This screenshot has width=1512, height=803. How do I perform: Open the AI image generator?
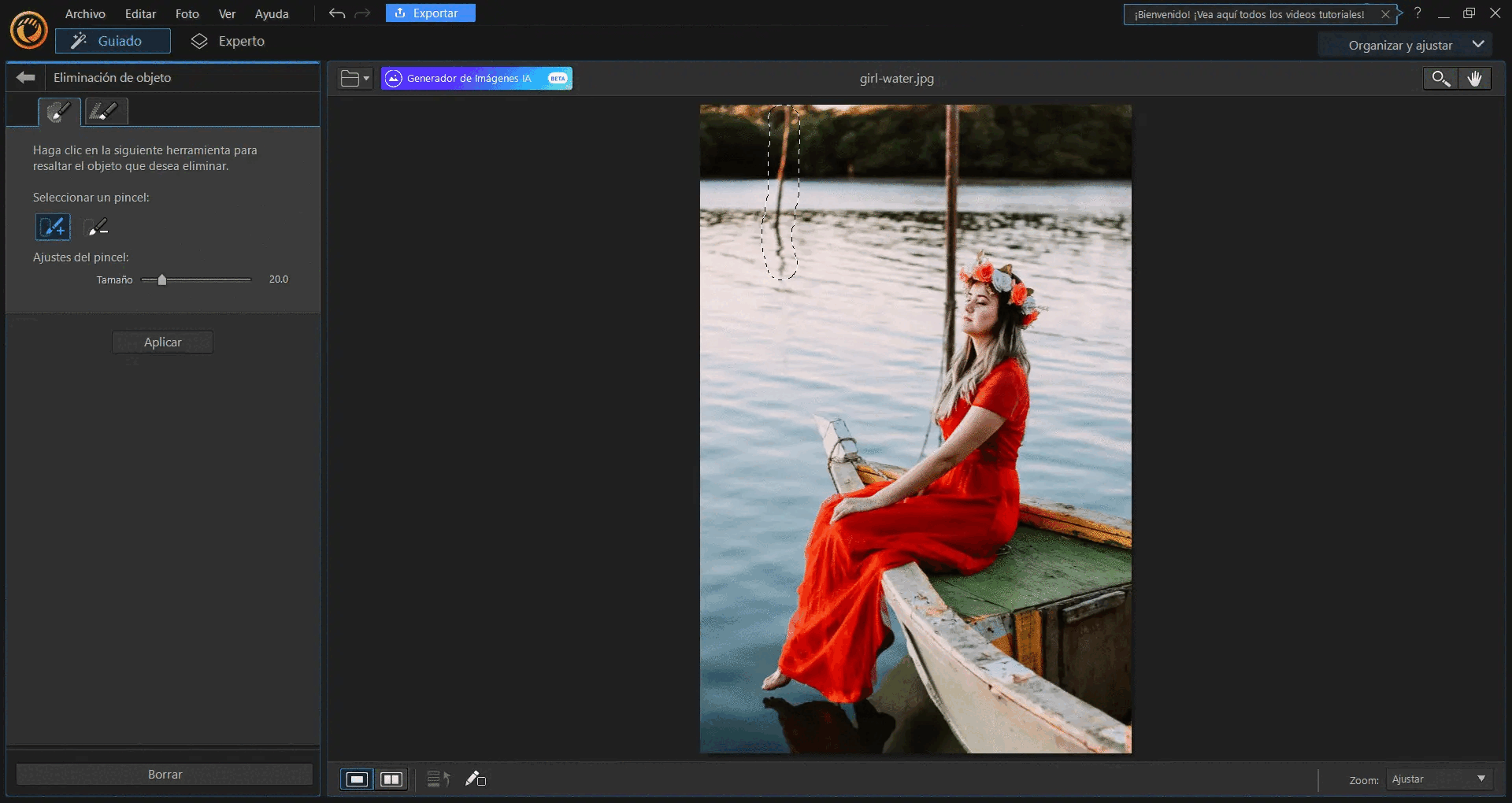pos(476,78)
